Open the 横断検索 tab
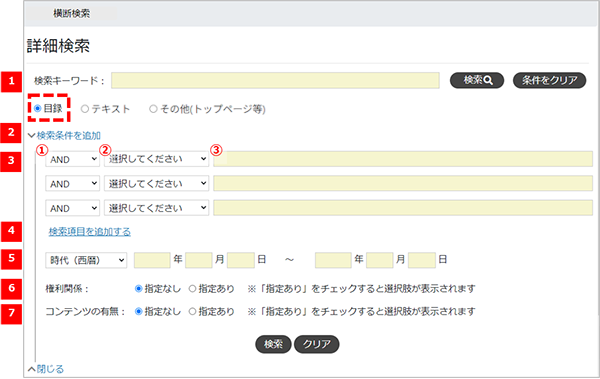The height and width of the screenshot is (379, 600). [72, 13]
